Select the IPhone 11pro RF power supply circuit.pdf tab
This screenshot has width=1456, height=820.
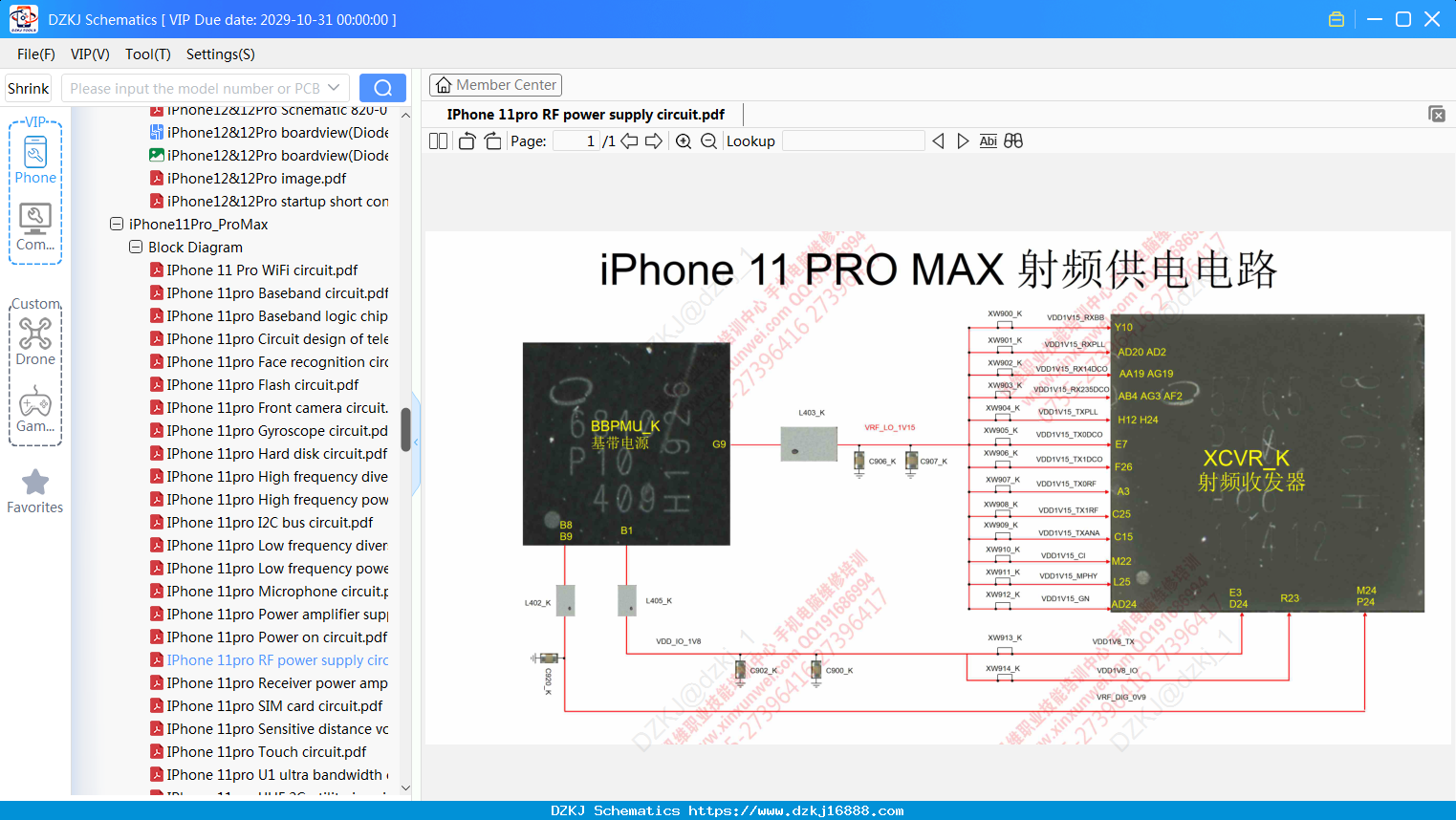(585, 115)
